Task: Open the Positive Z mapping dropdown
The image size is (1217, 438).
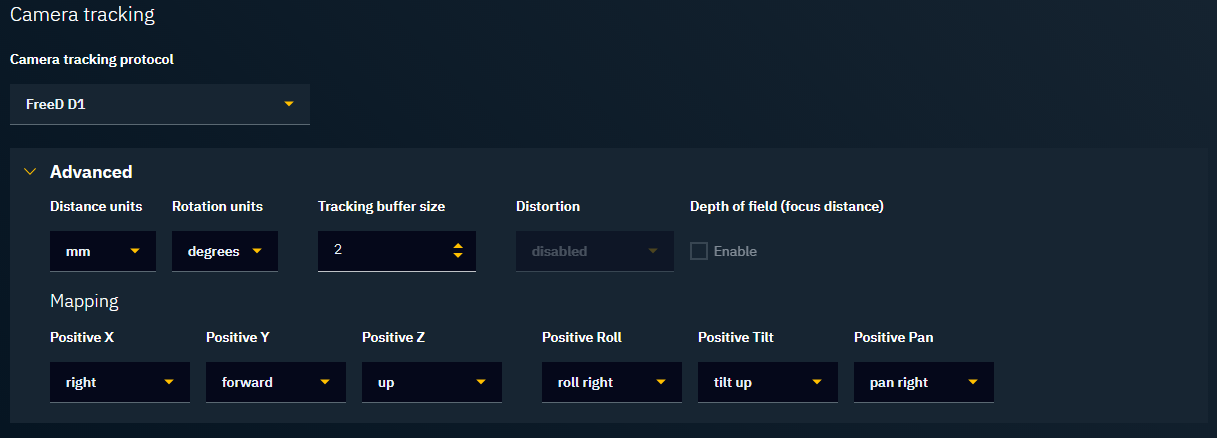Action: 431,382
